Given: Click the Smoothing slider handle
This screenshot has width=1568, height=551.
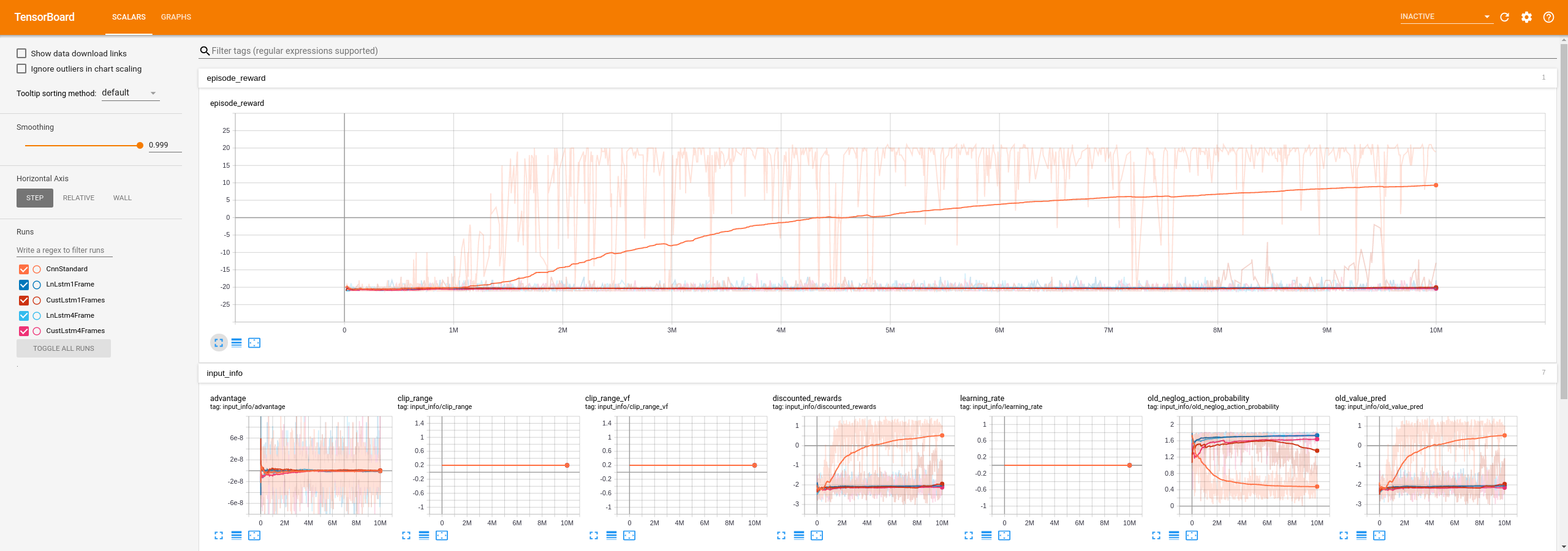Looking at the screenshot, I should pyautogui.click(x=140, y=146).
